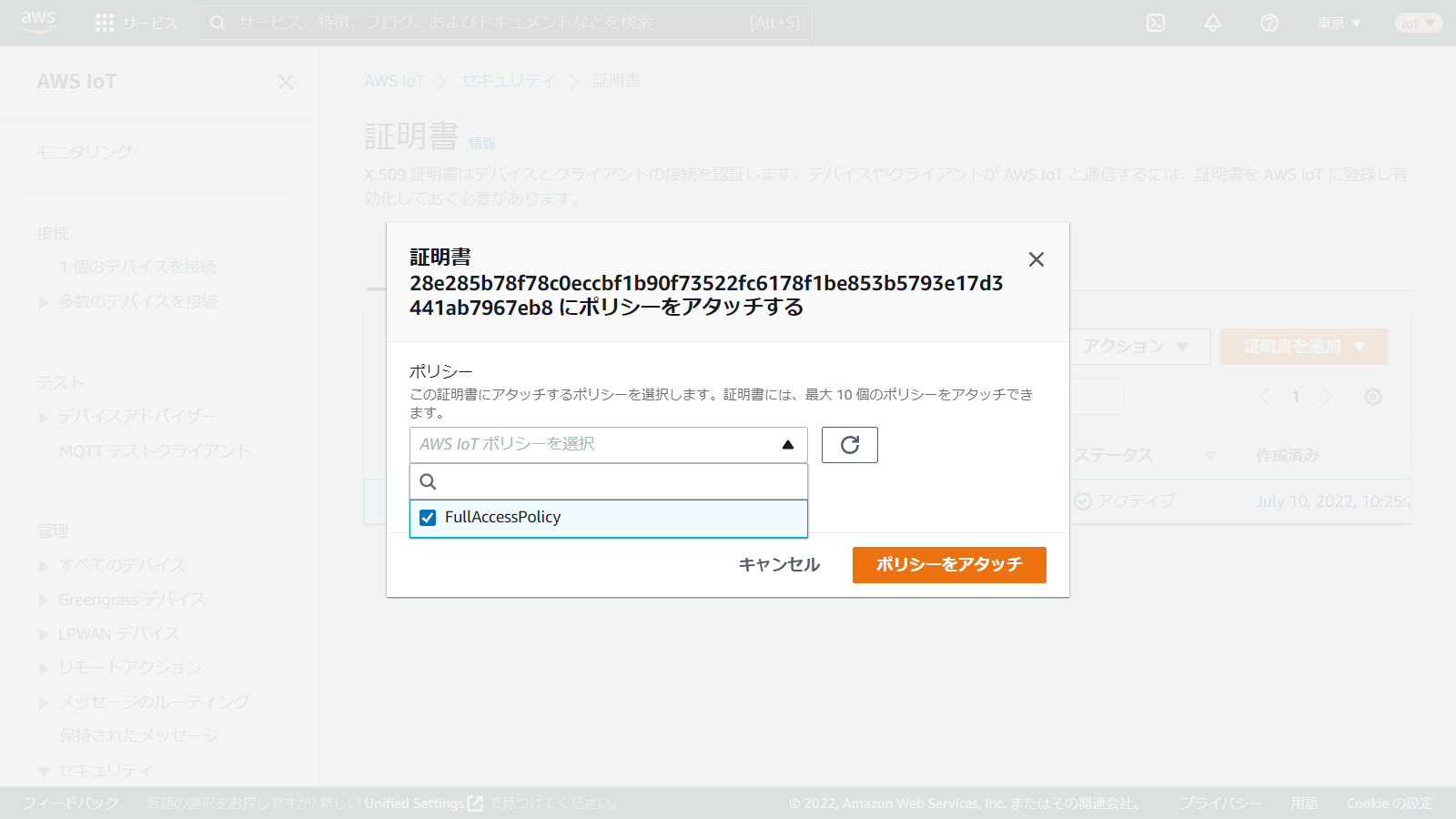The width and height of the screenshot is (1456, 819).
Task: Open the CloudShell terminal icon
Action: (x=1156, y=23)
